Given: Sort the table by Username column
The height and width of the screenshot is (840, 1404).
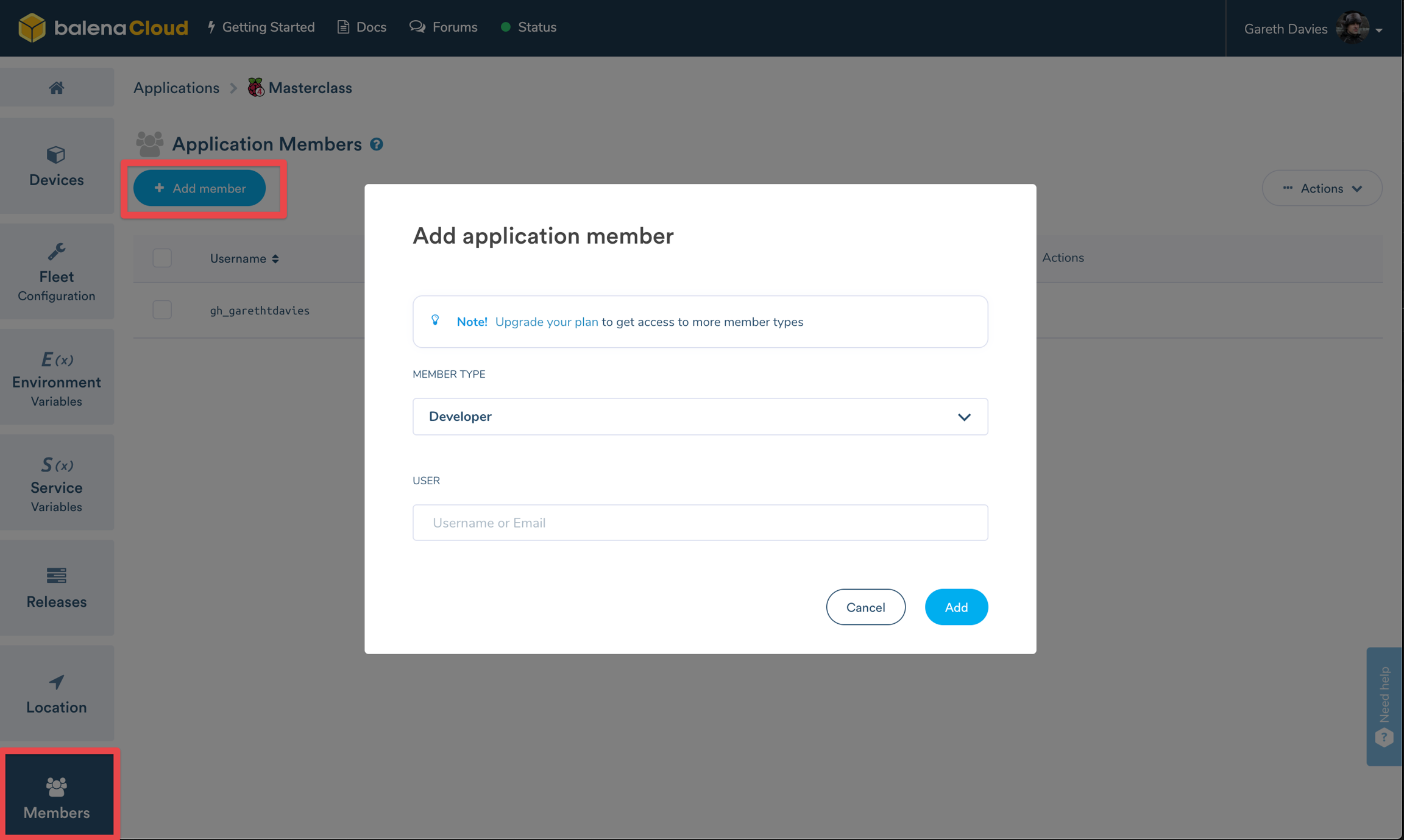Looking at the screenshot, I should click(244, 258).
